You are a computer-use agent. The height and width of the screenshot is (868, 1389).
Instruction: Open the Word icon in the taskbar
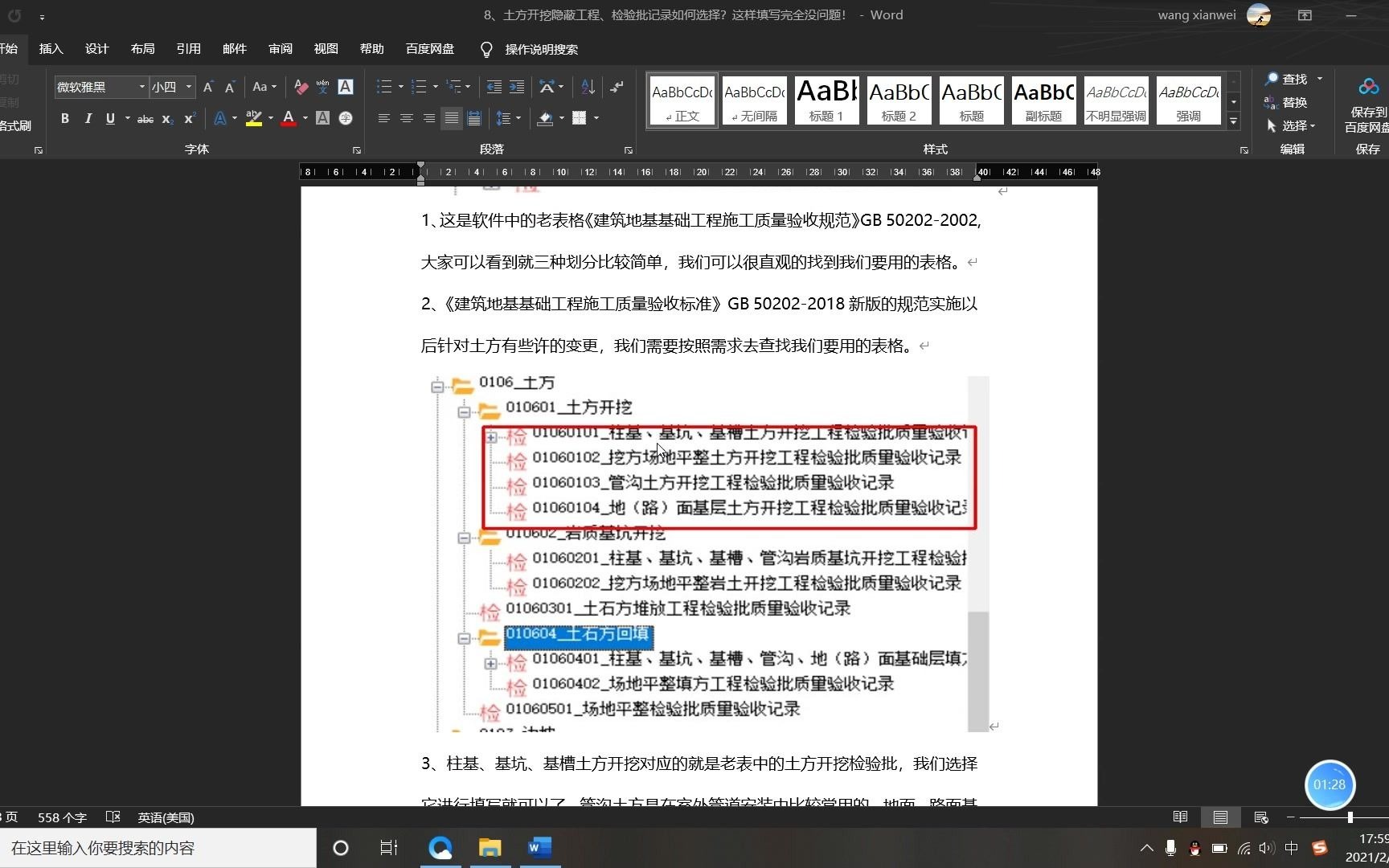[539, 848]
